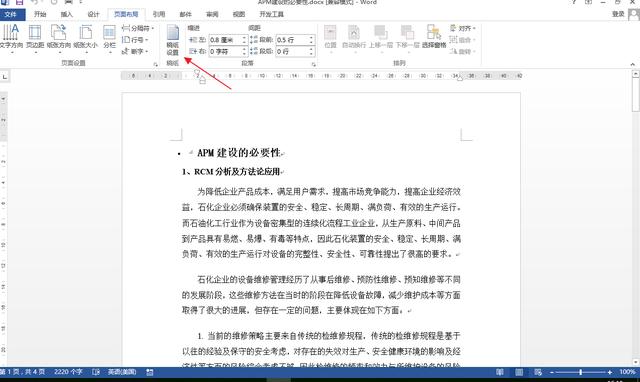The image size is (640, 382).
Task: Expand the 对齐 align dropdown
Action: pyautogui.click(x=463, y=28)
